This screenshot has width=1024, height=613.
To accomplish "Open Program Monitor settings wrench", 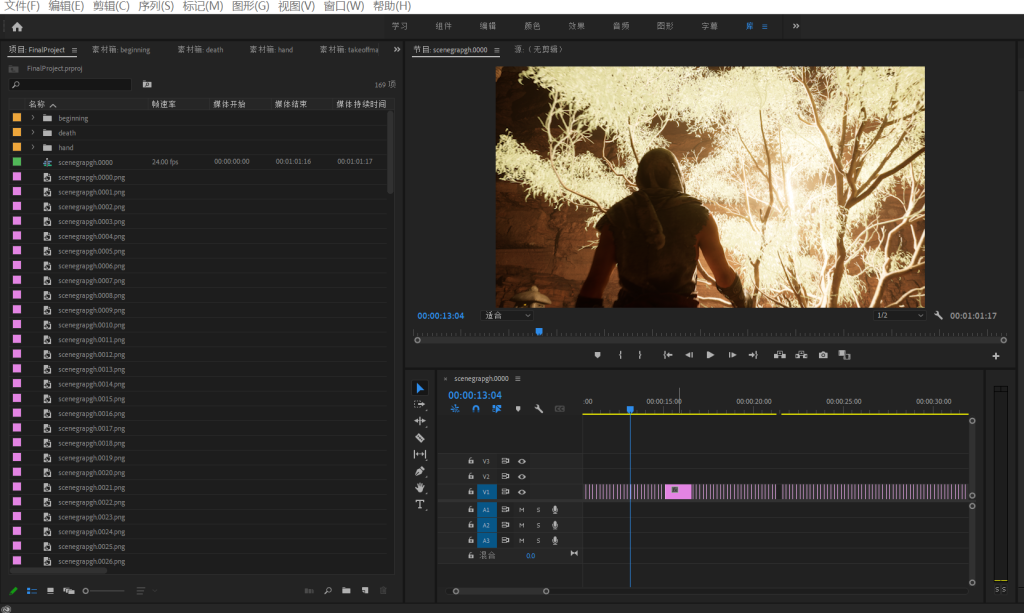I will coord(938,315).
